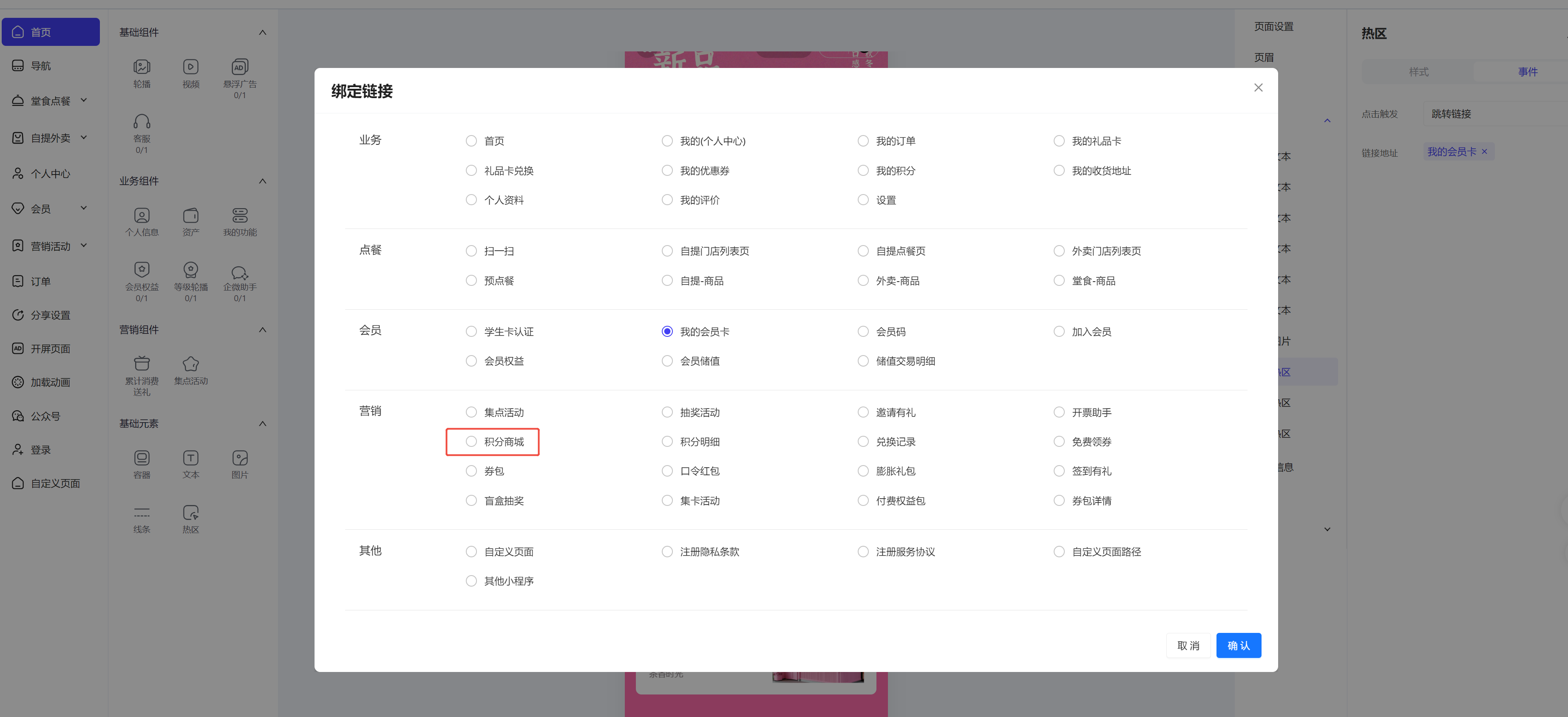Click the 视频 video component icon
Viewport: 1568px width, 717px height.
coord(190,67)
